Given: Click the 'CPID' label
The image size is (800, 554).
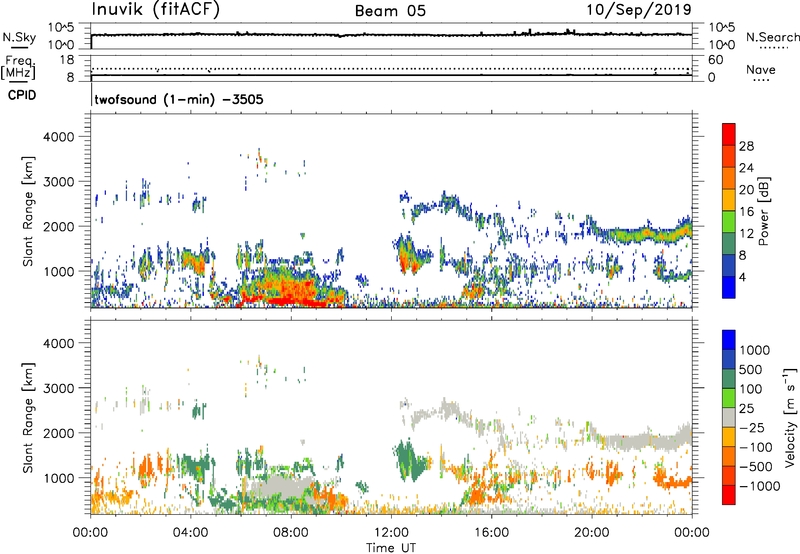Looking at the screenshot, I should click(22, 95).
